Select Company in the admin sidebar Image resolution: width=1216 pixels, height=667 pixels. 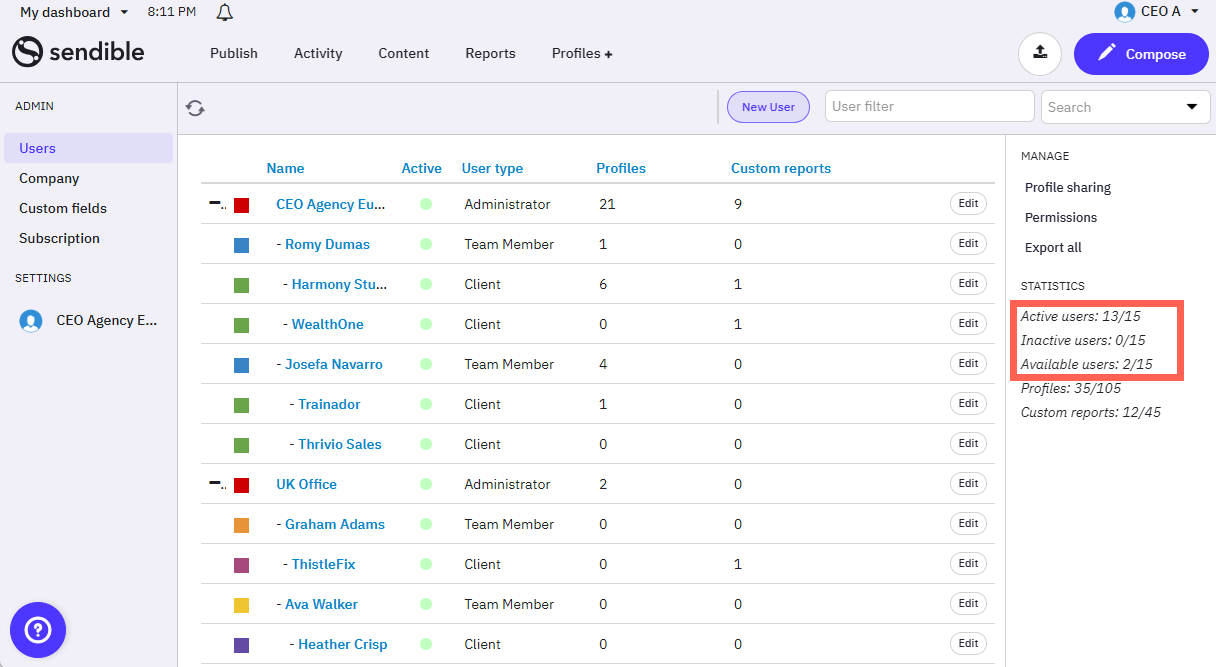click(49, 178)
